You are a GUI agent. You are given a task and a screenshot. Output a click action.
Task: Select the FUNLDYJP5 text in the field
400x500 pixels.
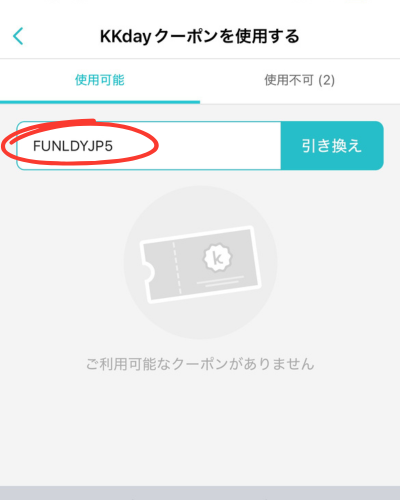(73, 146)
